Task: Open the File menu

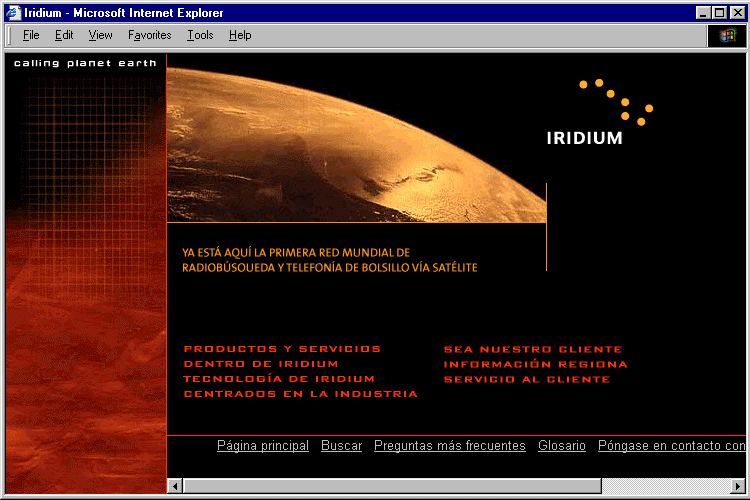Action: [x=31, y=35]
